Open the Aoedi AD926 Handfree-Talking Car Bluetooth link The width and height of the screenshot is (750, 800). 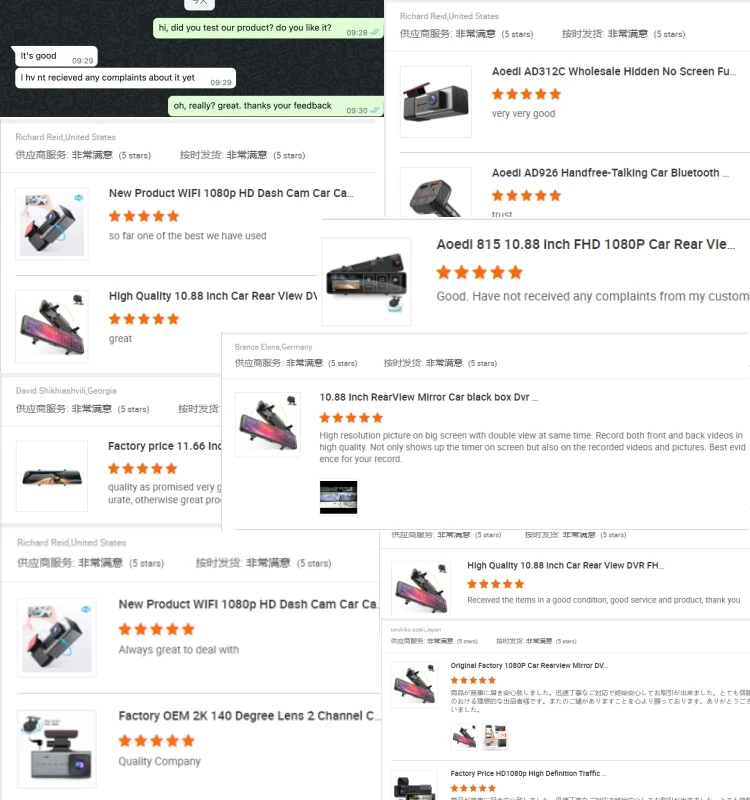[x=610, y=173]
